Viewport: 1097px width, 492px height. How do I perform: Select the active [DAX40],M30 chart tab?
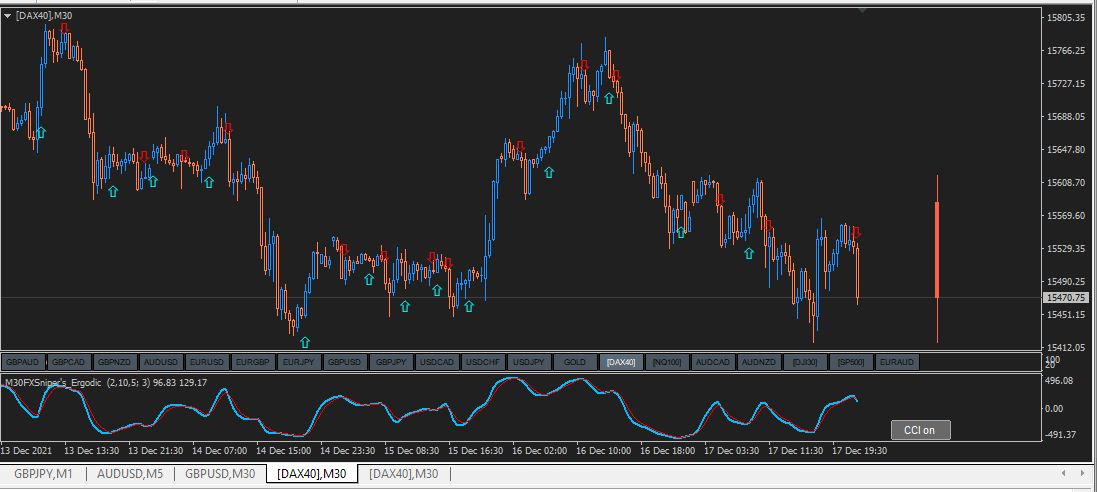[312, 474]
